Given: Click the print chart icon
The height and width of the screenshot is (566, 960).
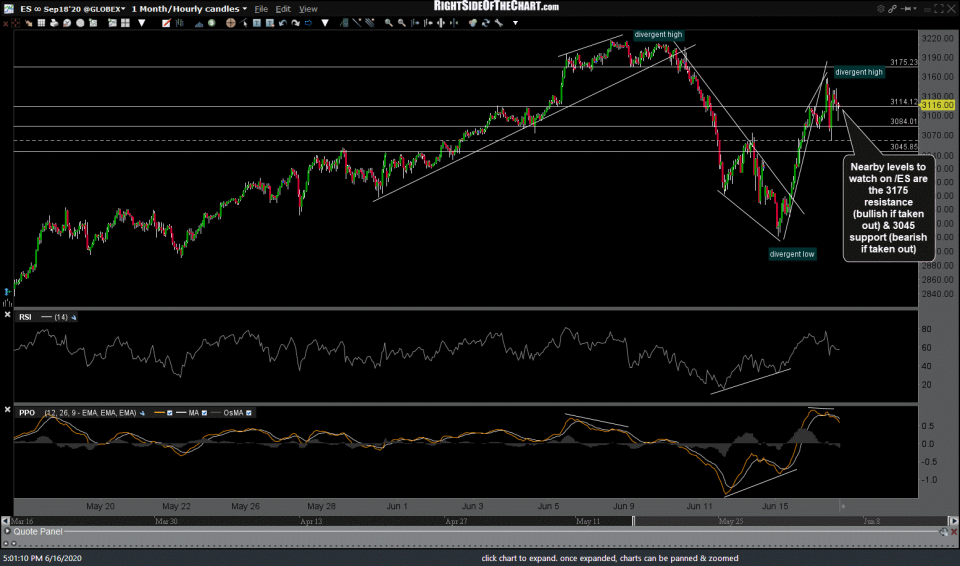Looking at the screenshot, I should [54, 23].
